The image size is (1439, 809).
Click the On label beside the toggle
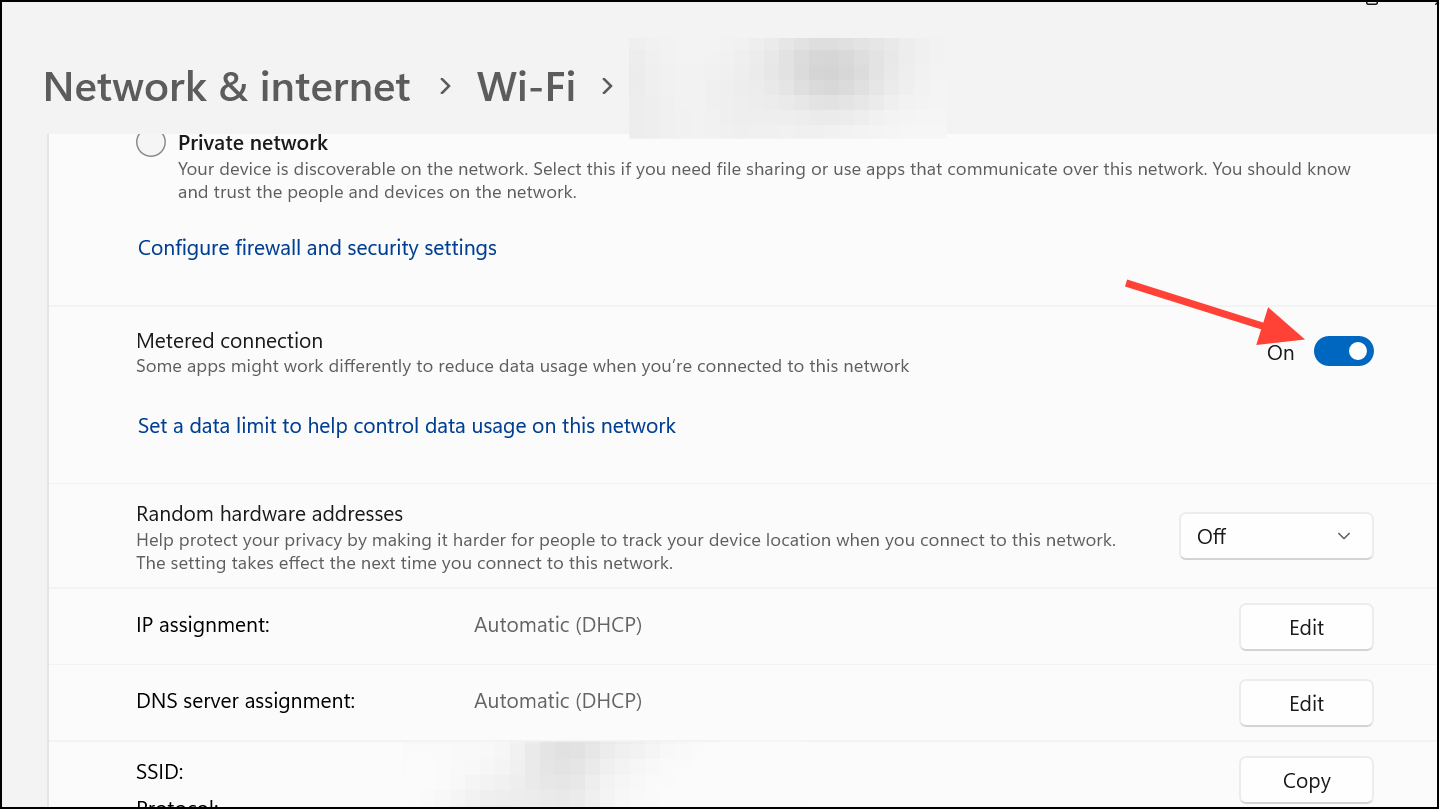(x=1281, y=353)
